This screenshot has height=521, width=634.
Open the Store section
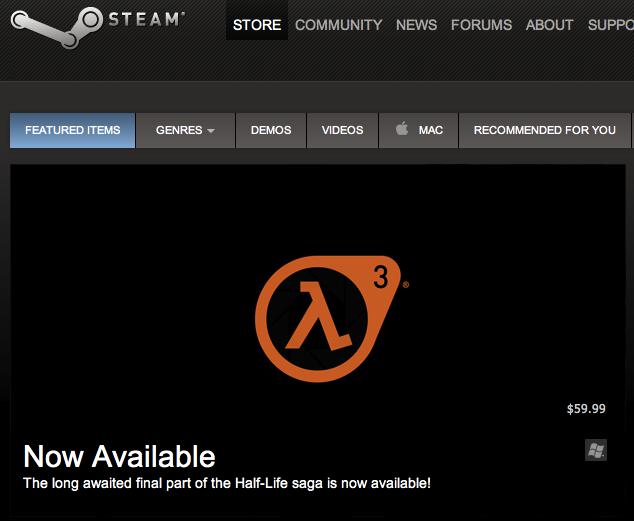pyautogui.click(x=257, y=25)
